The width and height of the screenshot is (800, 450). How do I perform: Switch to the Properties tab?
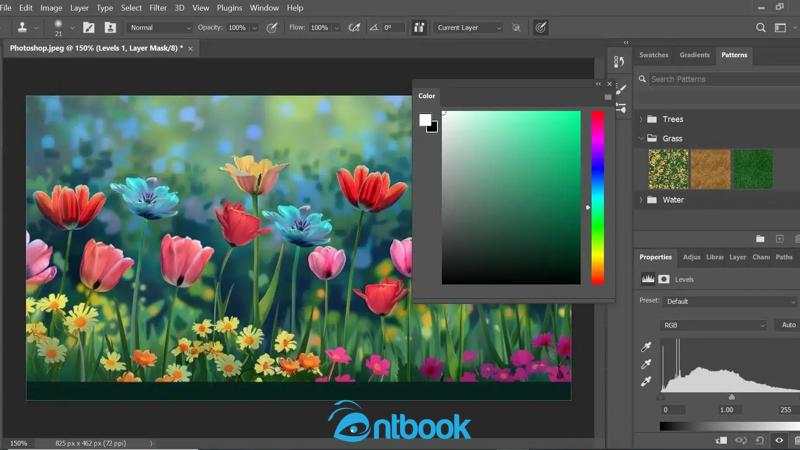point(656,257)
